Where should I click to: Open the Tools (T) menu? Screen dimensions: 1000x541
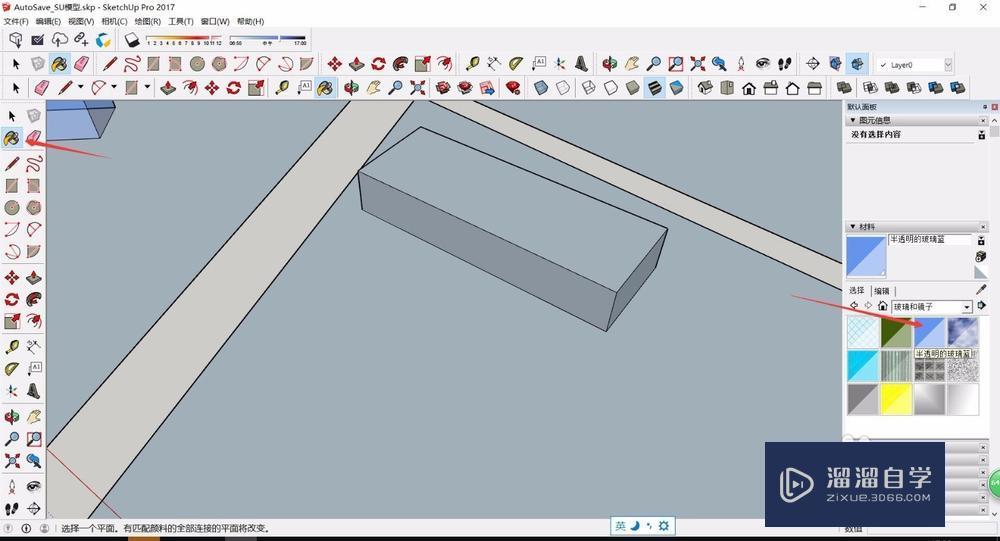[x=180, y=21]
